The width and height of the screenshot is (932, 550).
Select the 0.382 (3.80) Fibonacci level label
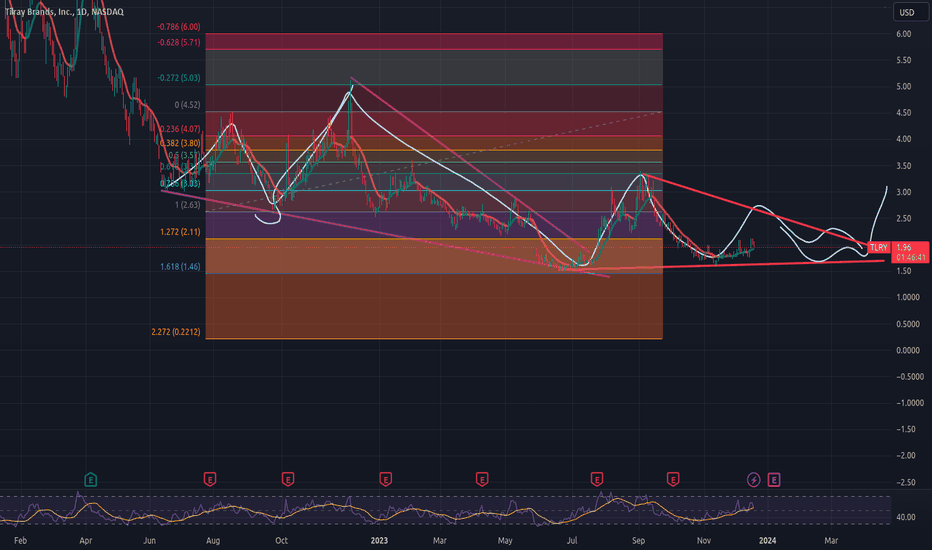click(180, 143)
